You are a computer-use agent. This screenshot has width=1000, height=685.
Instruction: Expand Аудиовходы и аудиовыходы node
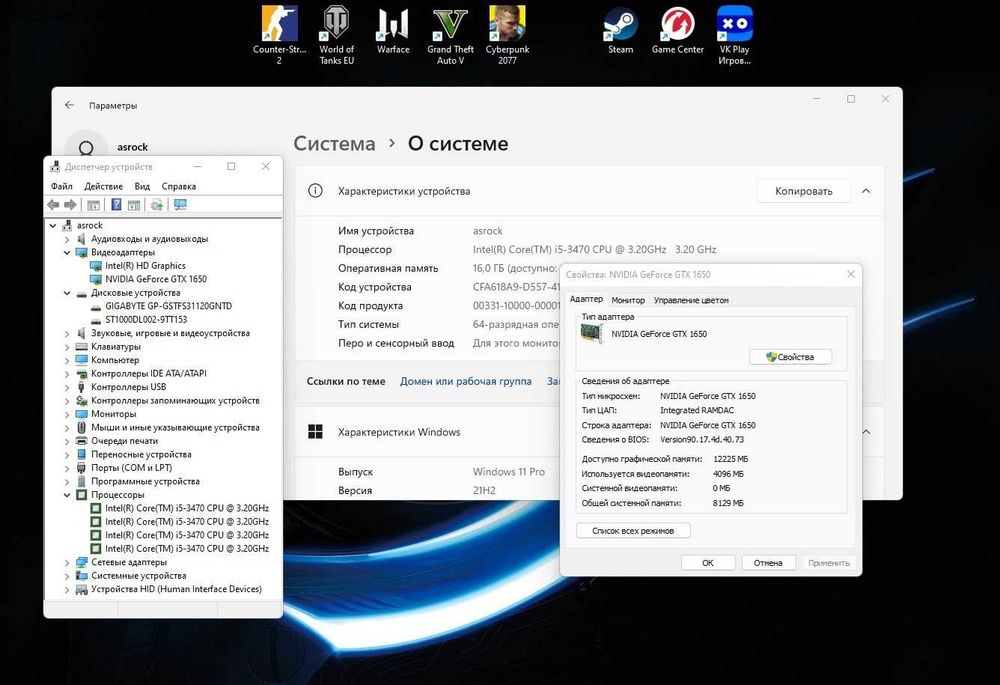(x=67, y=239)
